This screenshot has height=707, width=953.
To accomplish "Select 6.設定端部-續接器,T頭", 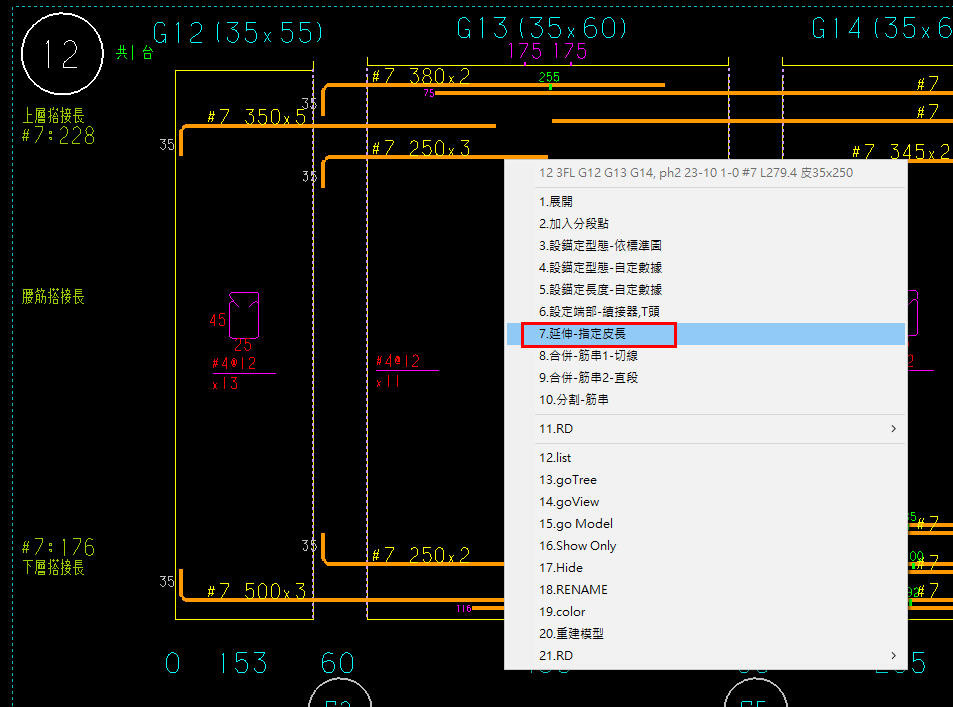I will 706,311.
